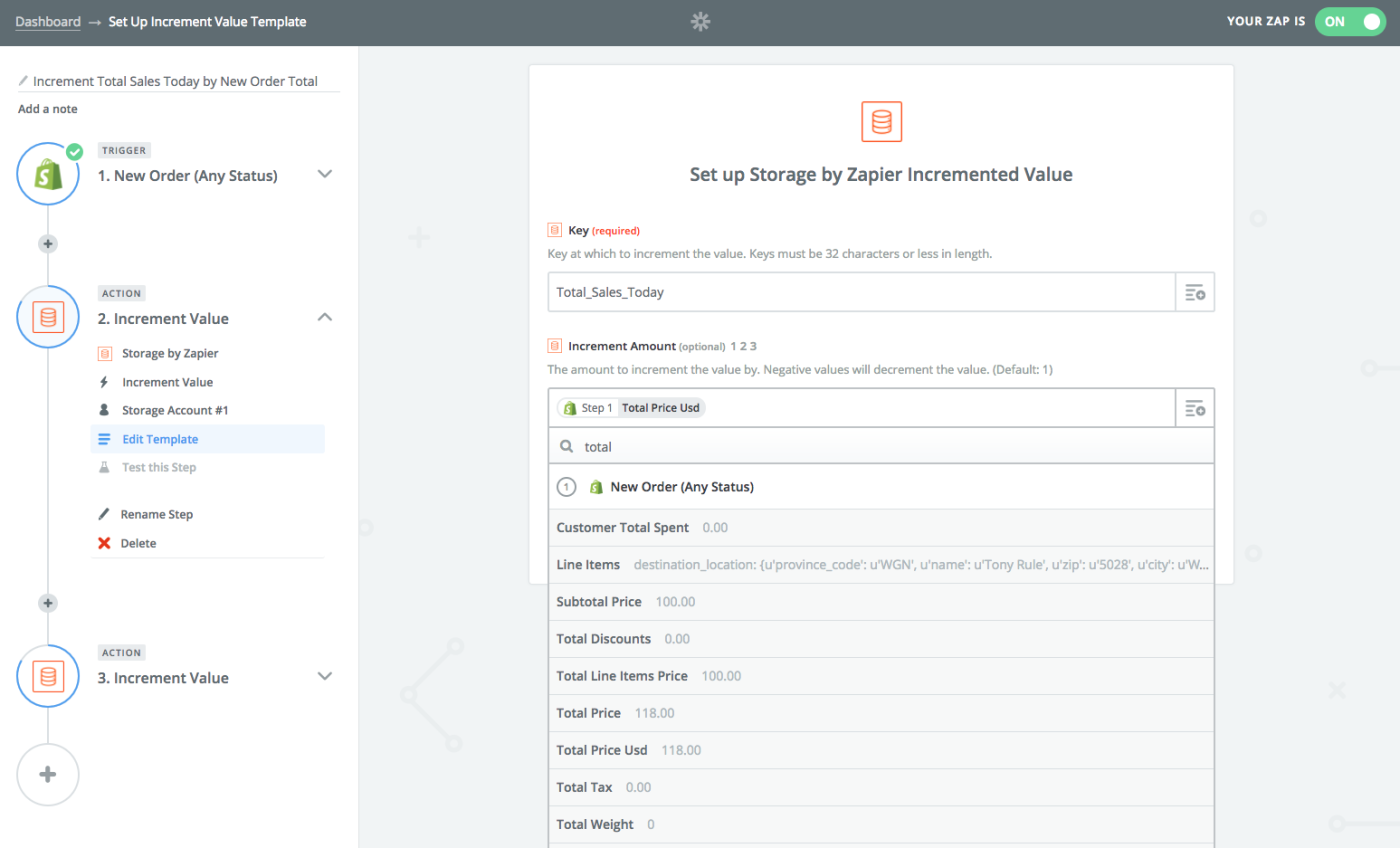
Task: Click the Storage icon beside Storage by Zapier
Action: point(104,353)
